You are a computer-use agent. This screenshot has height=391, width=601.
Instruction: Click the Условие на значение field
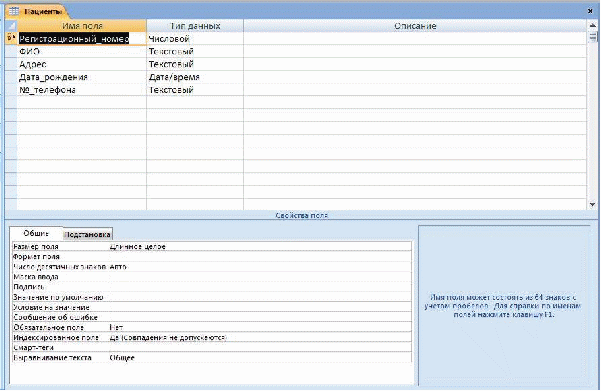pos(260,307)
